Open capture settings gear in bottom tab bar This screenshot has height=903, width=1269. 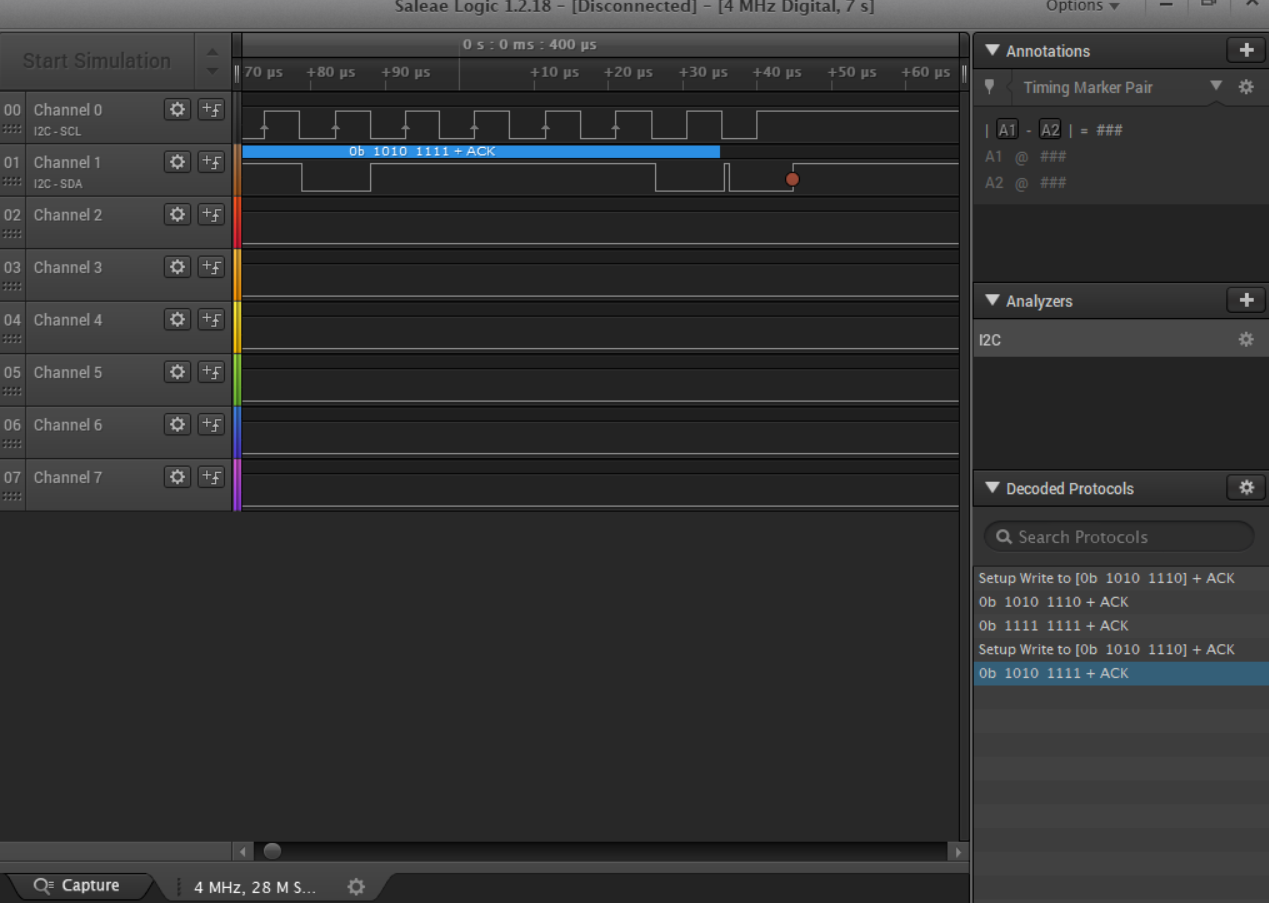pos(356,887)
